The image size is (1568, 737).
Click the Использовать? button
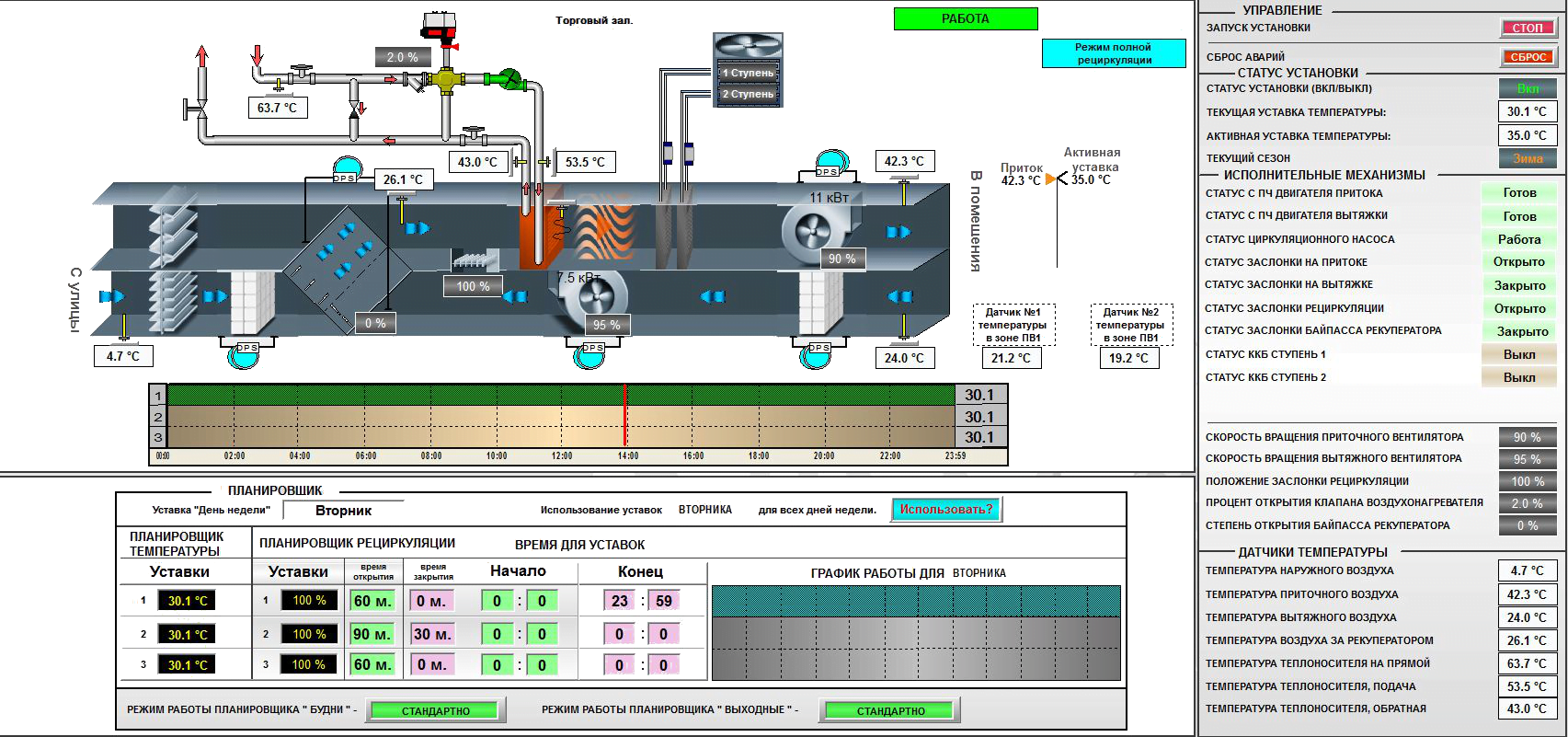[946, 510]
